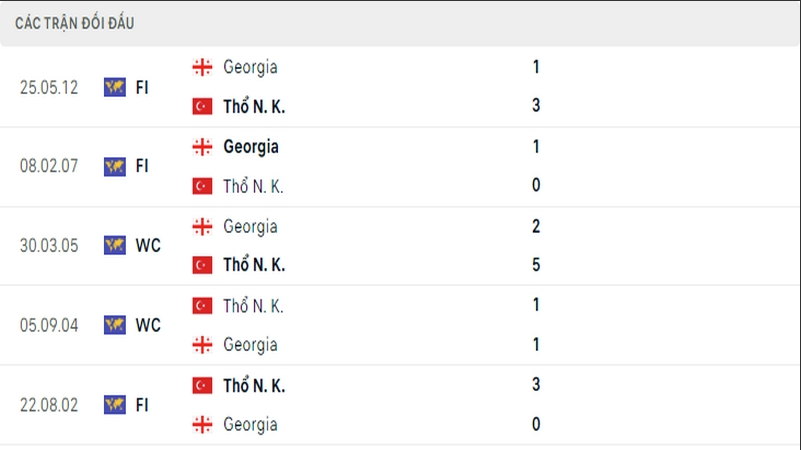Click the world map icon beside 22.08.02
801x450 pixels.
click(x=115, y=405)
